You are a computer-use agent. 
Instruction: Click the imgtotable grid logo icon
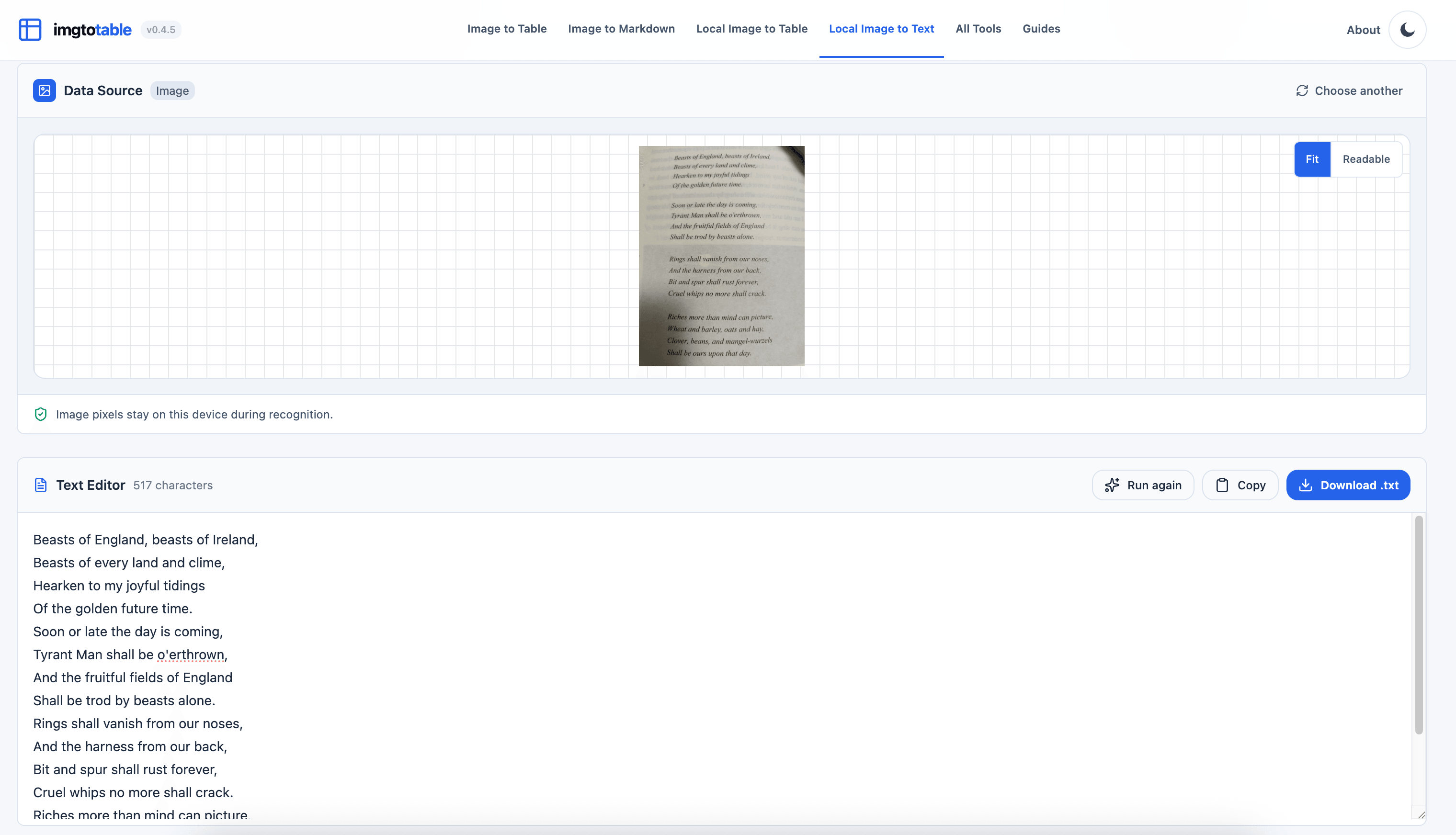point(30,29)
